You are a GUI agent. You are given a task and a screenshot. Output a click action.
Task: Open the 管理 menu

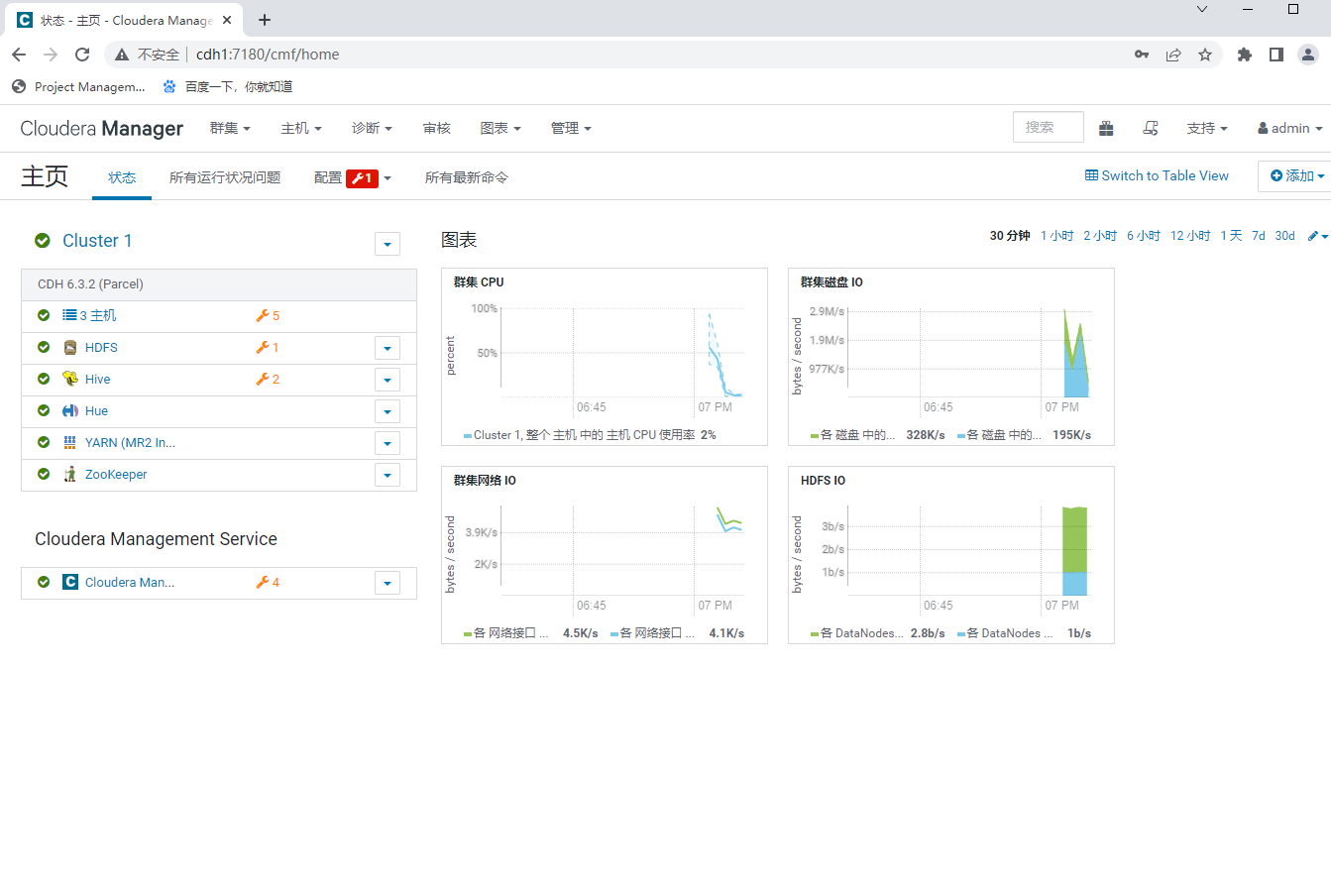pos(571,128)
